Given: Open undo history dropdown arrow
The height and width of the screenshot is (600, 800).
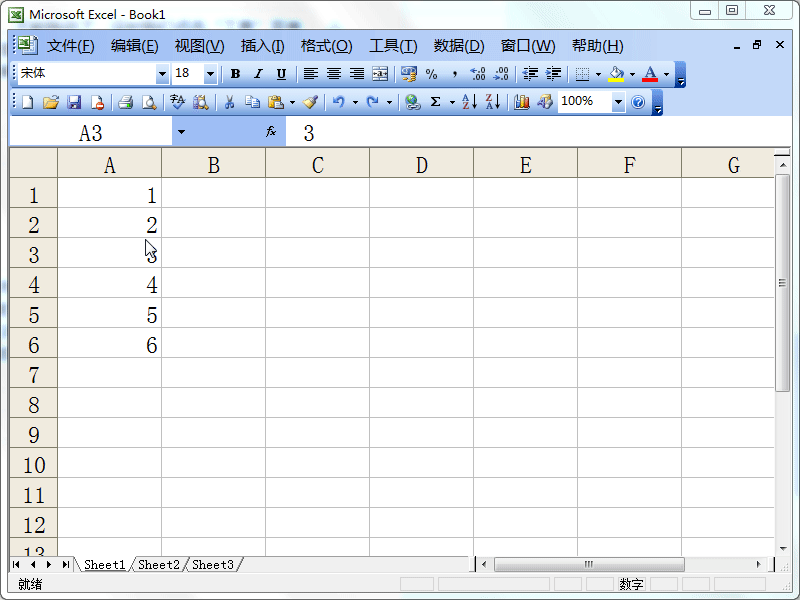Looking at the screenshot, I should (x=355, y=103).
